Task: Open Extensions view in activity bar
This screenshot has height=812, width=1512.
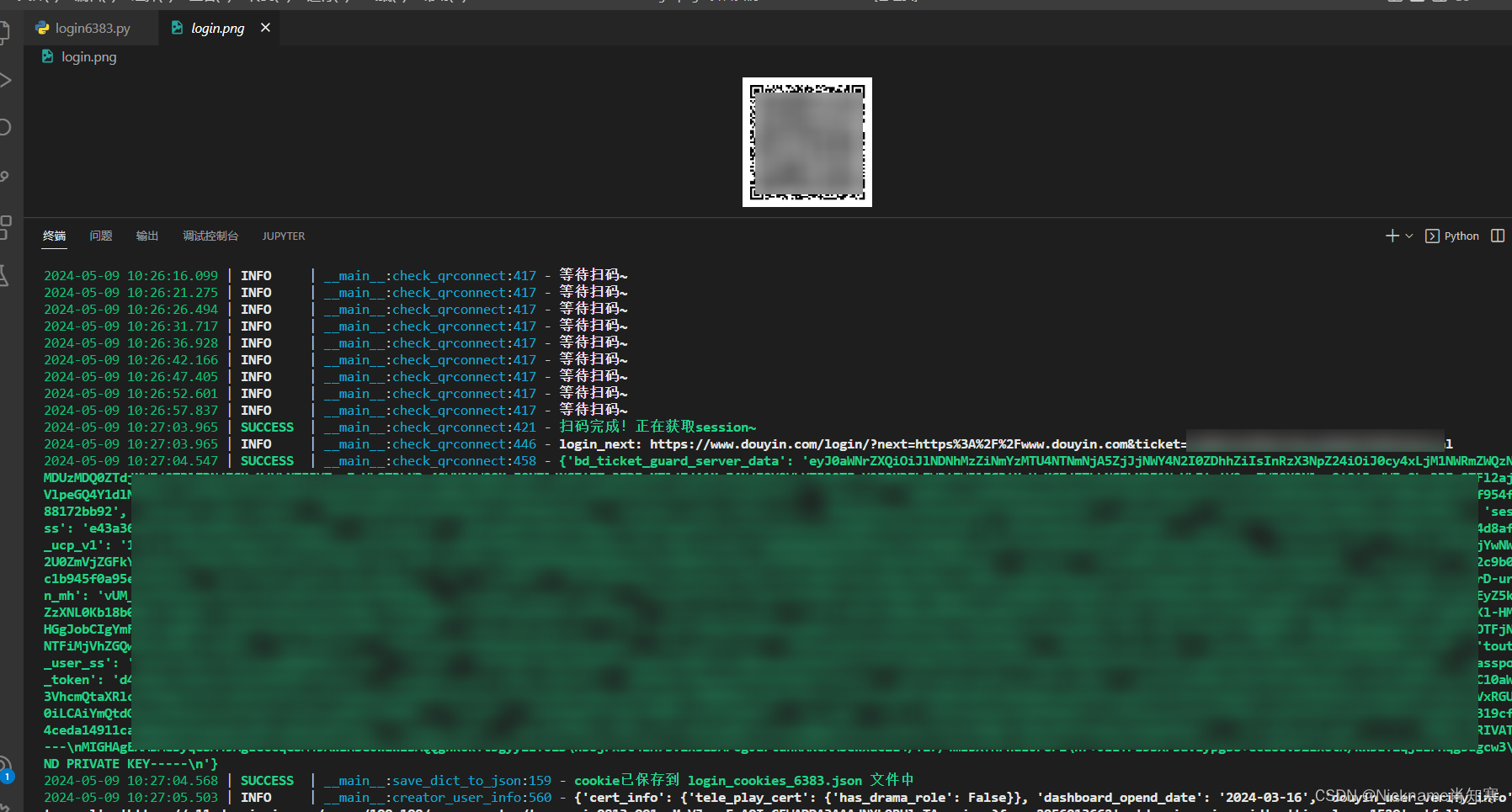Action: coord(5,227)
